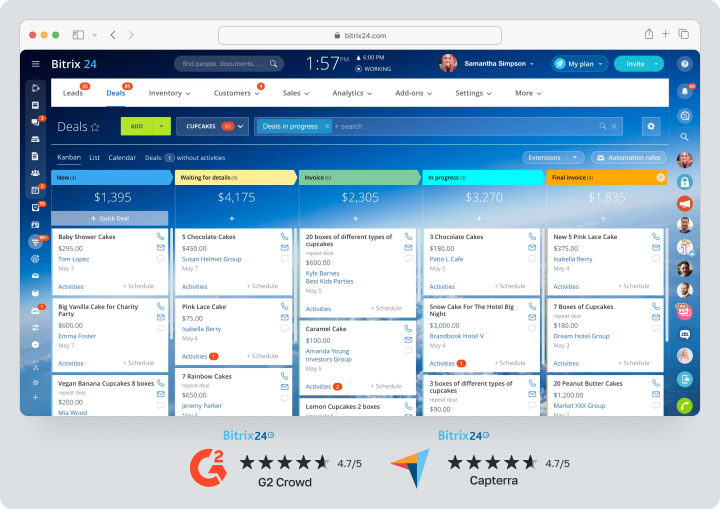The height and width of the screenshot is (509, 720).
Task: Click magnifier icon in deals search bar
Action: click(x=602, y=126)
